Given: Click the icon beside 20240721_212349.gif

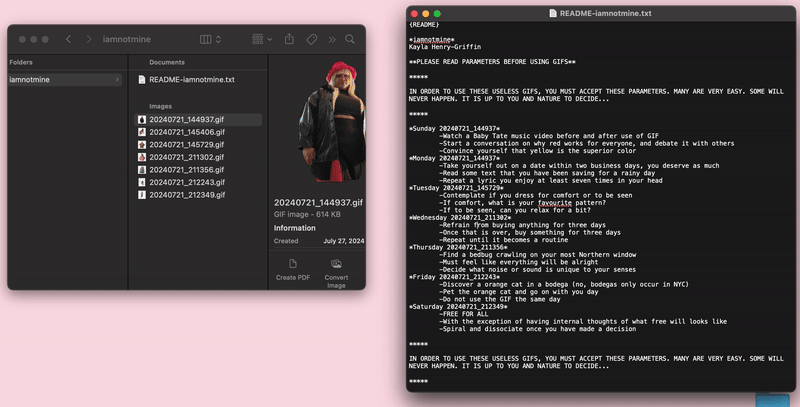Looking at the screenshot, I should pyautogui.click(x=142, y=195).
